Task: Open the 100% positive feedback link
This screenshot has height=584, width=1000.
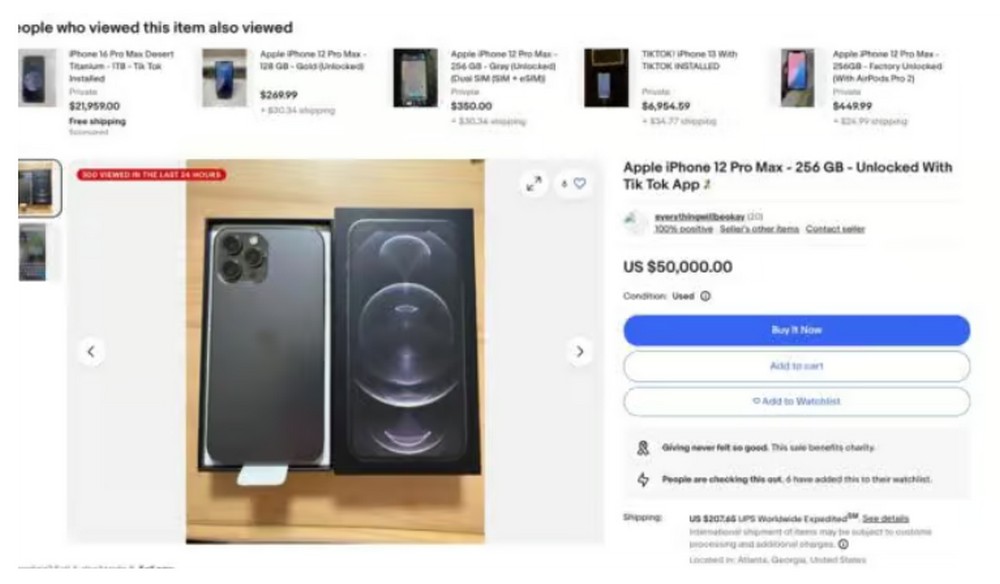Action: click(x=683, y=229)
